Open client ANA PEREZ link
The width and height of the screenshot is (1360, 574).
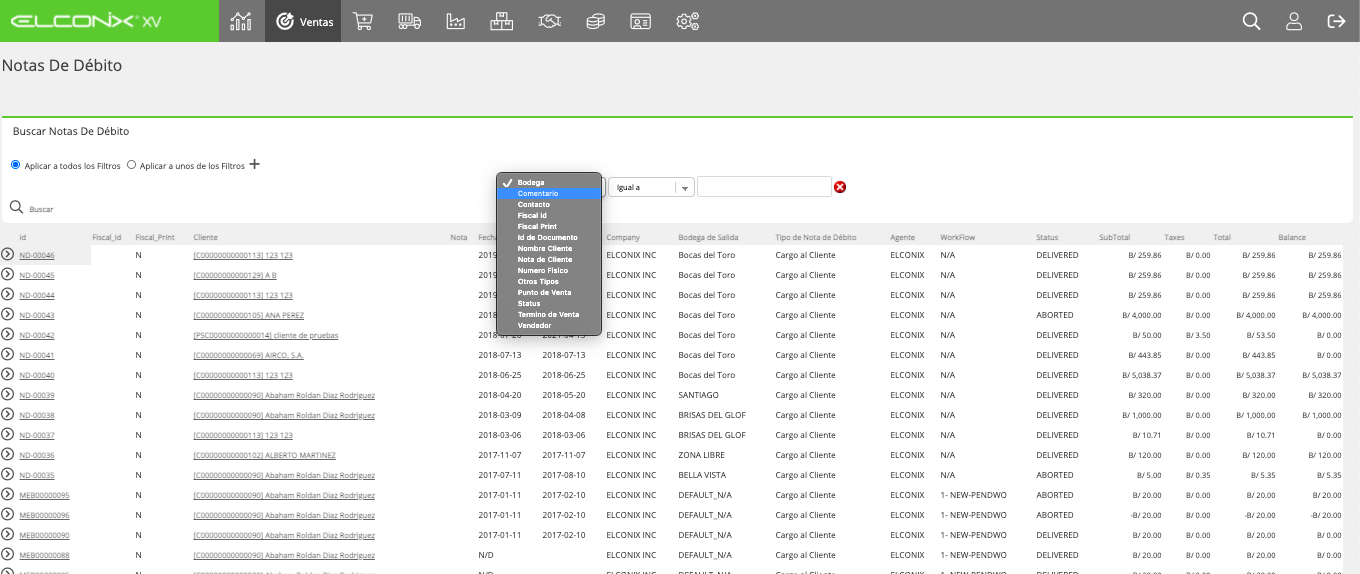click(248, 316)
